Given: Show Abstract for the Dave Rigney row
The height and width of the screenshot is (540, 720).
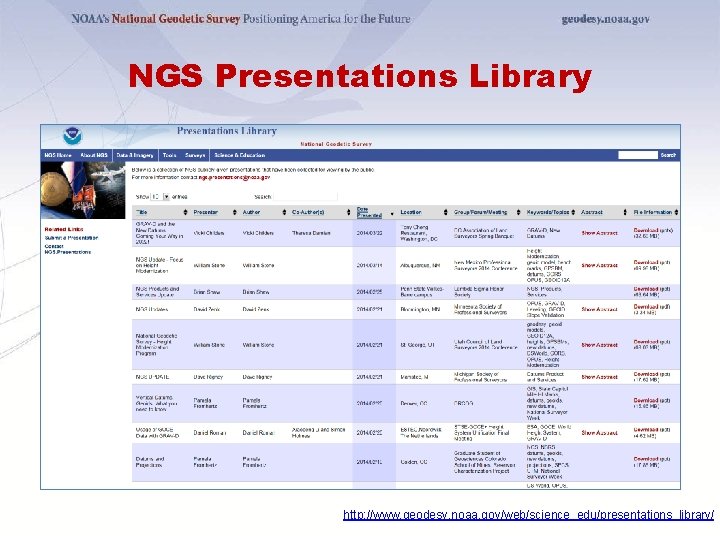Looking at the screenshot, I should (599, 377).
